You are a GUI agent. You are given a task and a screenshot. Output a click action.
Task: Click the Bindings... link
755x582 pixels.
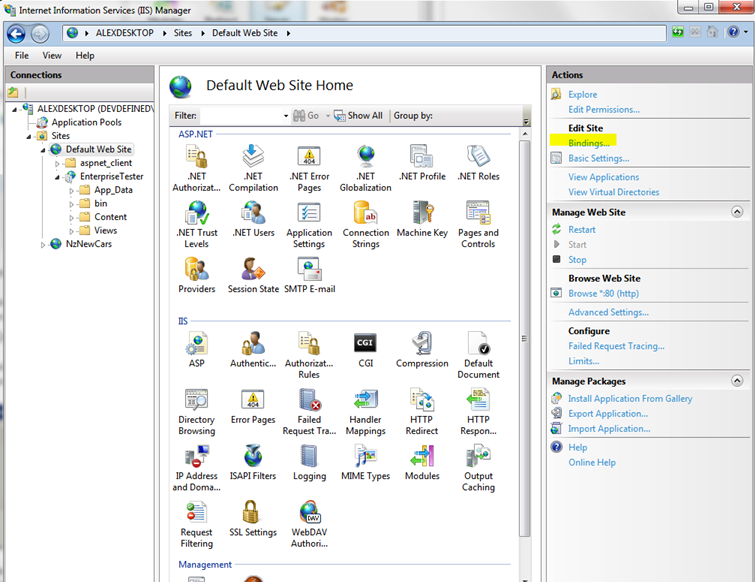coord(588,143)
